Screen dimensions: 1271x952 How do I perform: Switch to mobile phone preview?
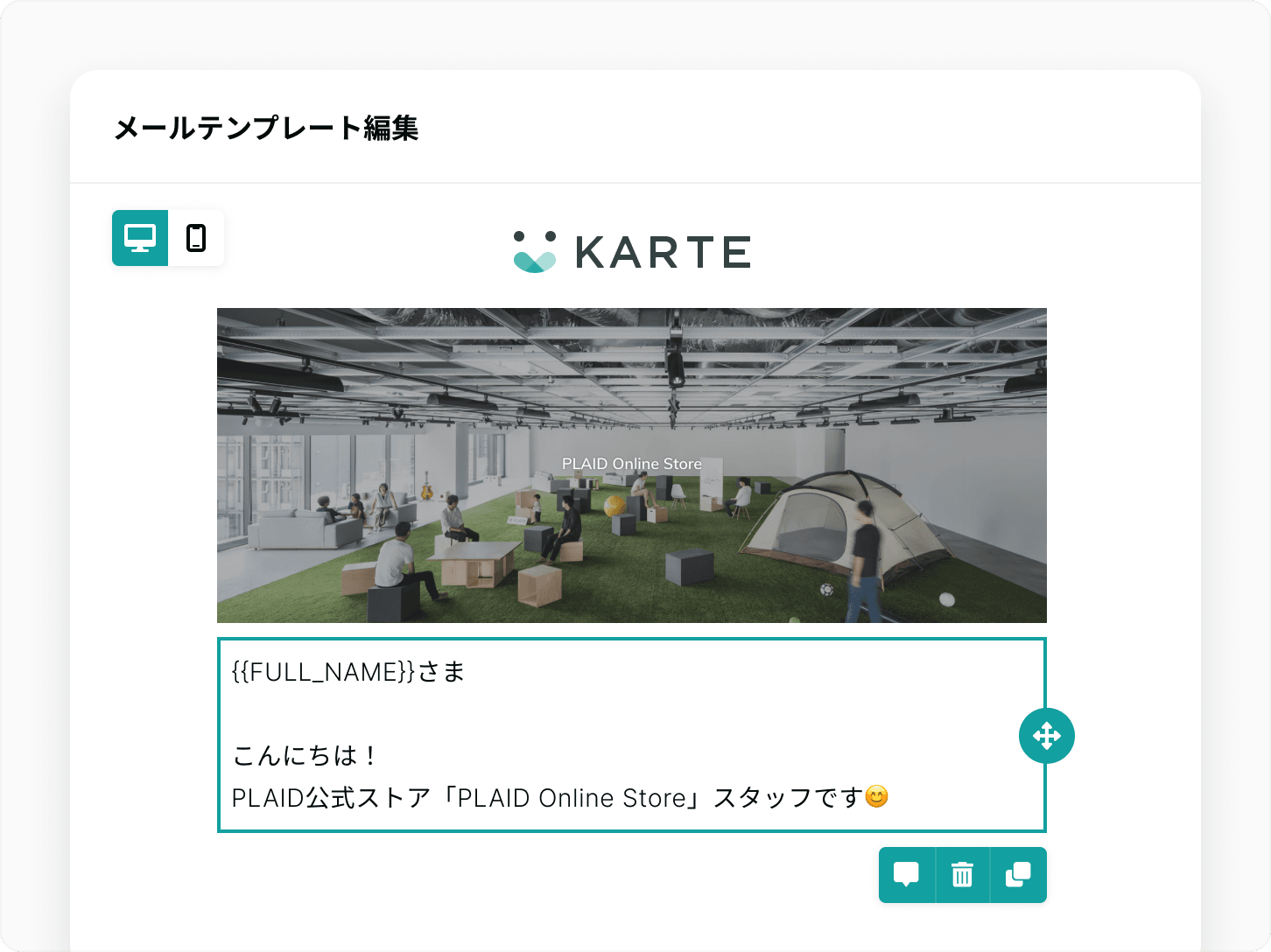pyautogui.click(x=196, y=238)
